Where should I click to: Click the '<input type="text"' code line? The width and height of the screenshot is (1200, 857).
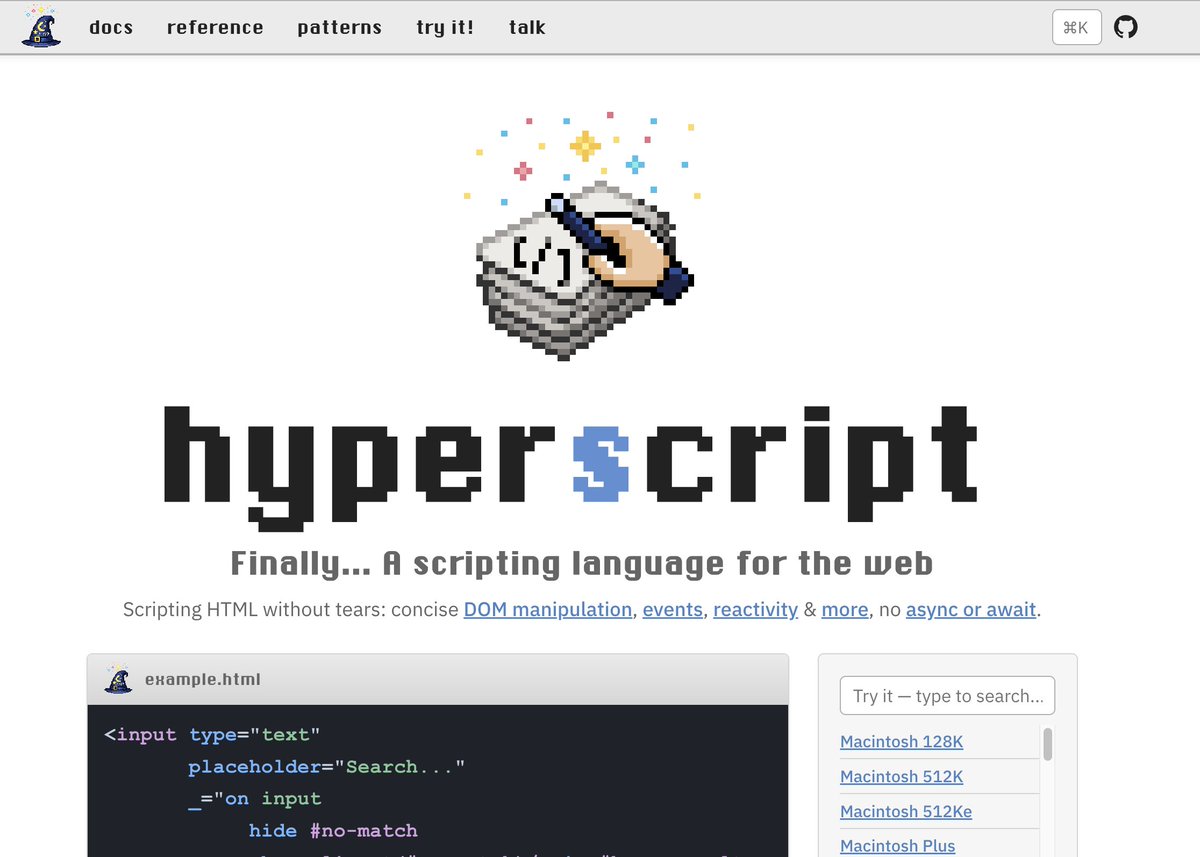point(212,735)
